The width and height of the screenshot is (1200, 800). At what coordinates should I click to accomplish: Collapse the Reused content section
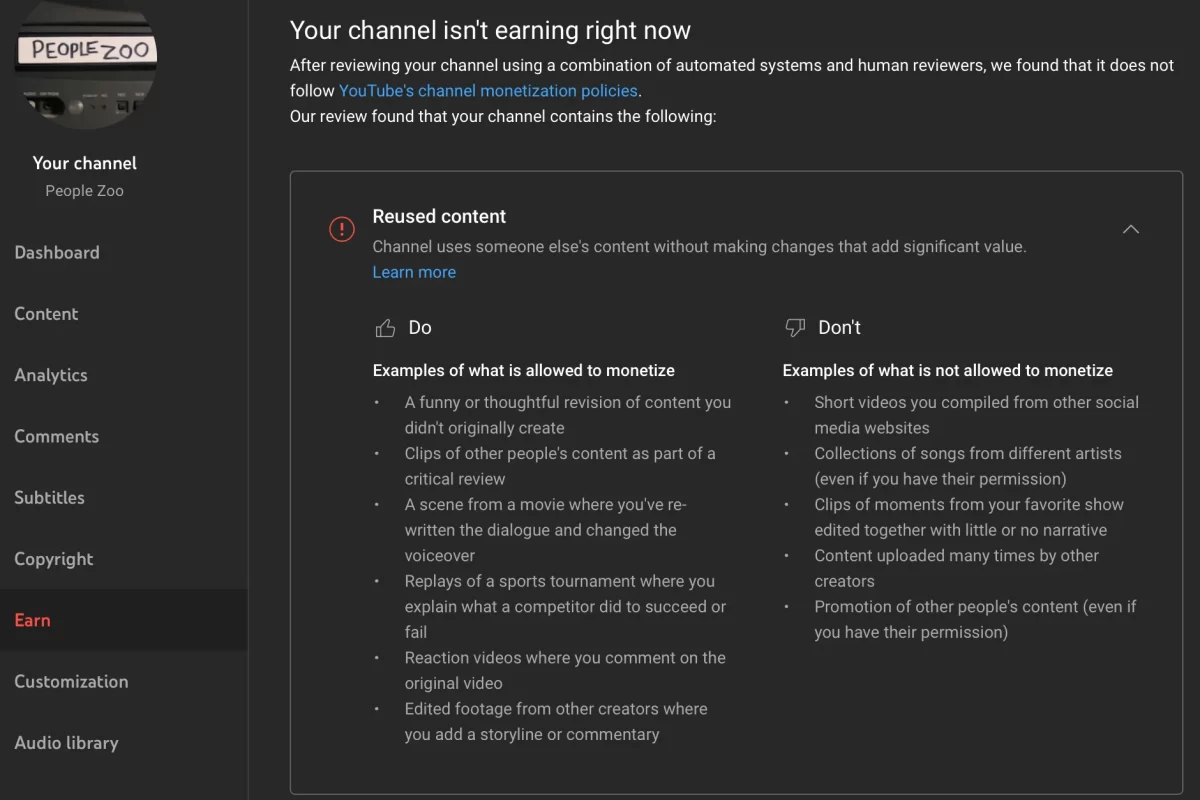pos(1131,229)
